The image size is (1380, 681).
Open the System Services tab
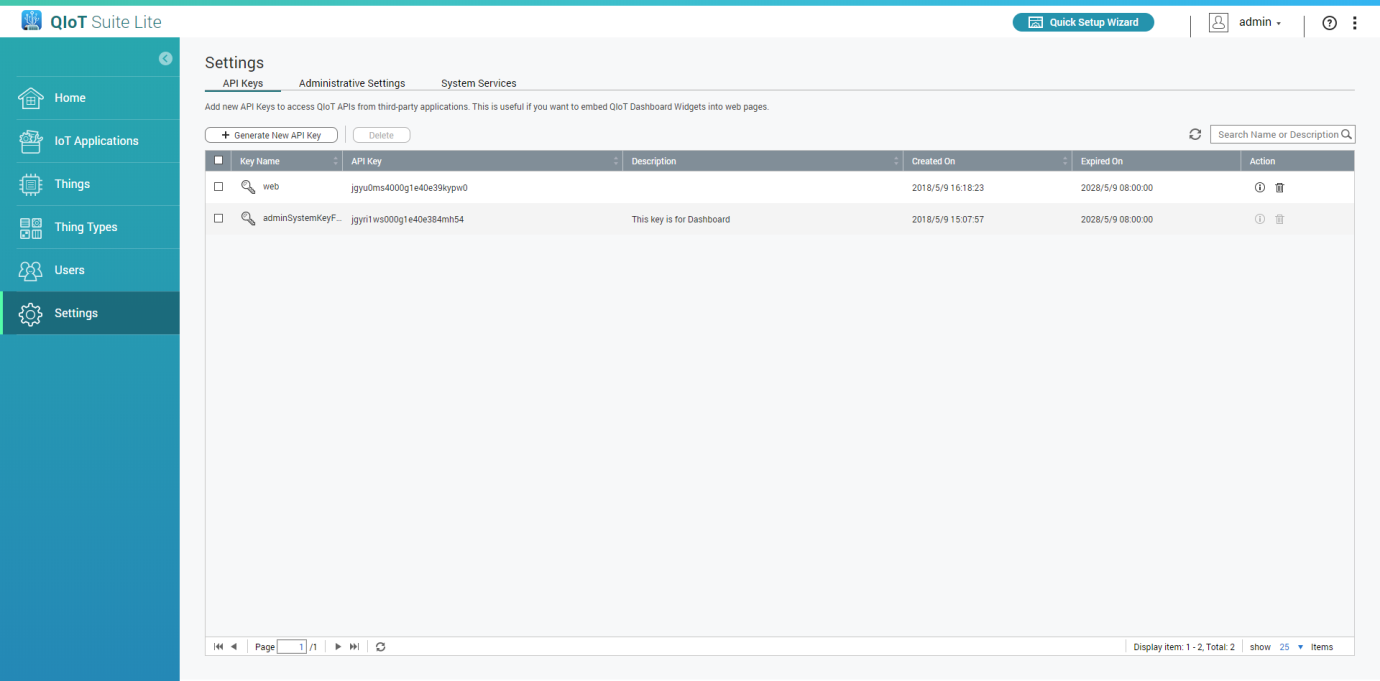pos(478,83)
